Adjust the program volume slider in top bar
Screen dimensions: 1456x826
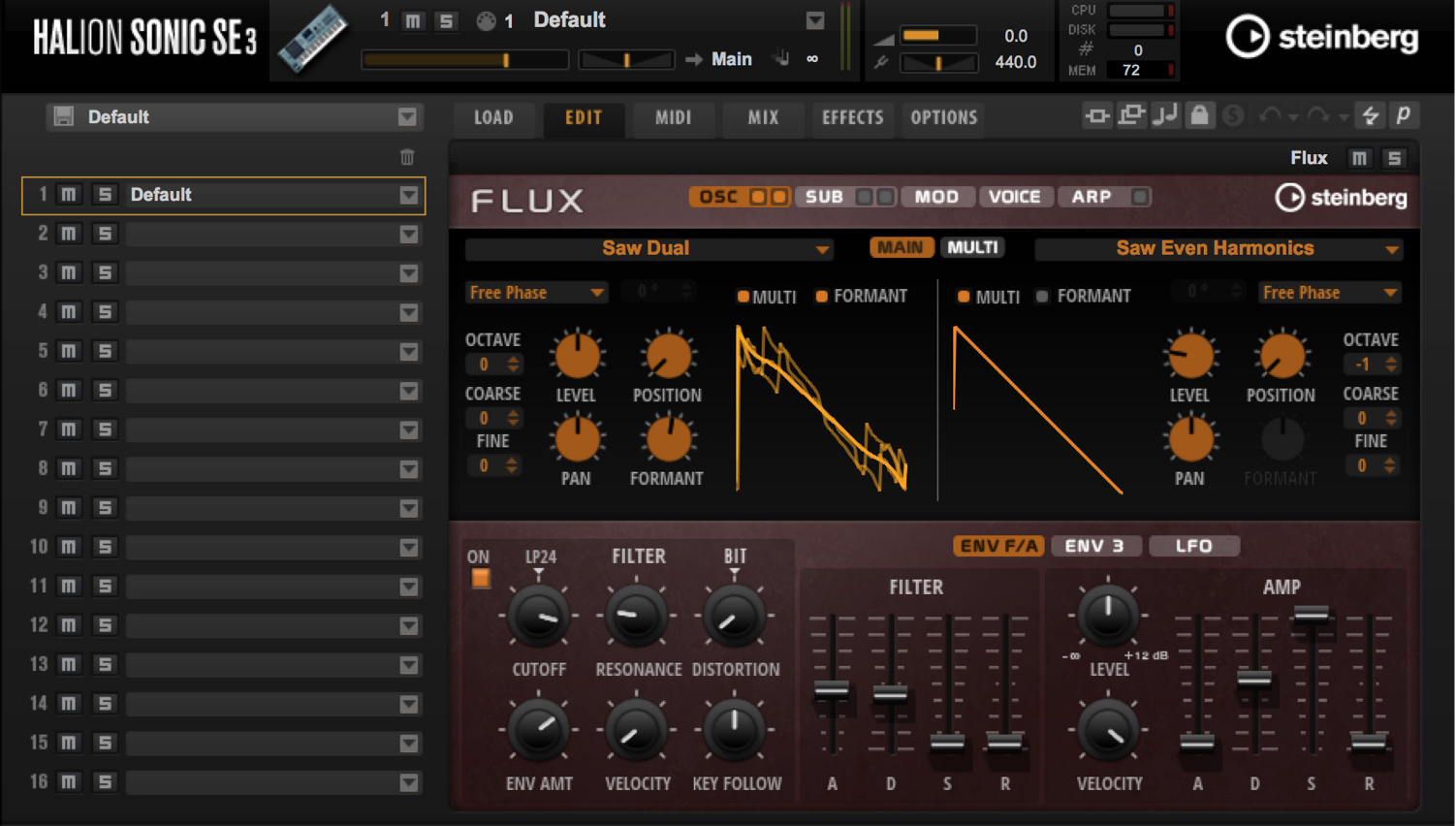(464, 60)
